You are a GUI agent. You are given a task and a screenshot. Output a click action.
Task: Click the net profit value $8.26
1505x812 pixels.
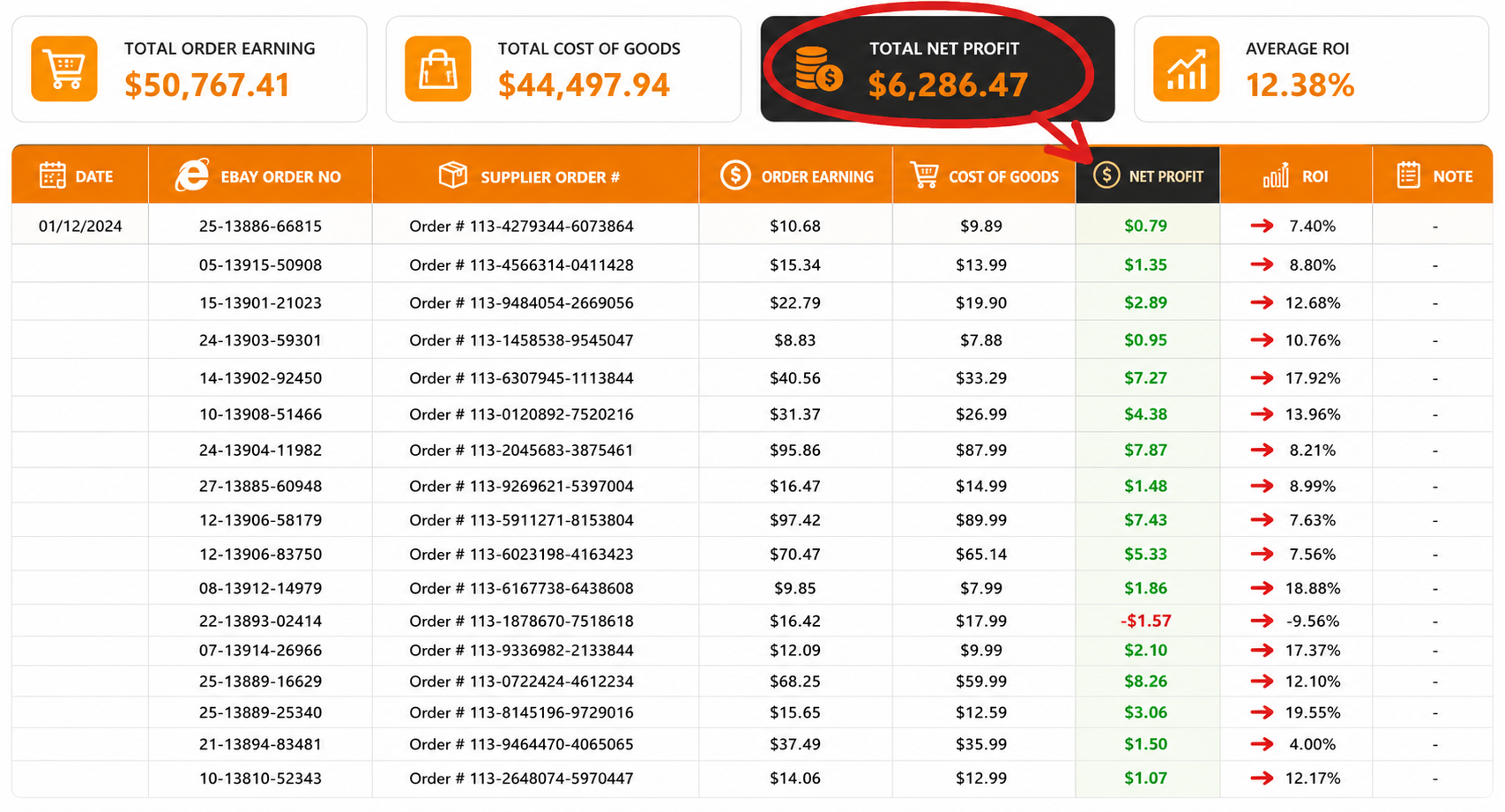pyautogui.click(x=1145, y=681)
